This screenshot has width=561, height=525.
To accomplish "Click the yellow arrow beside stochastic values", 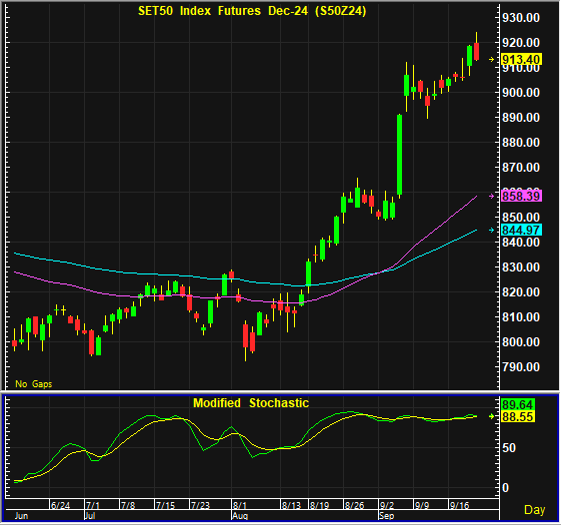I will click(x=492, y=416).
